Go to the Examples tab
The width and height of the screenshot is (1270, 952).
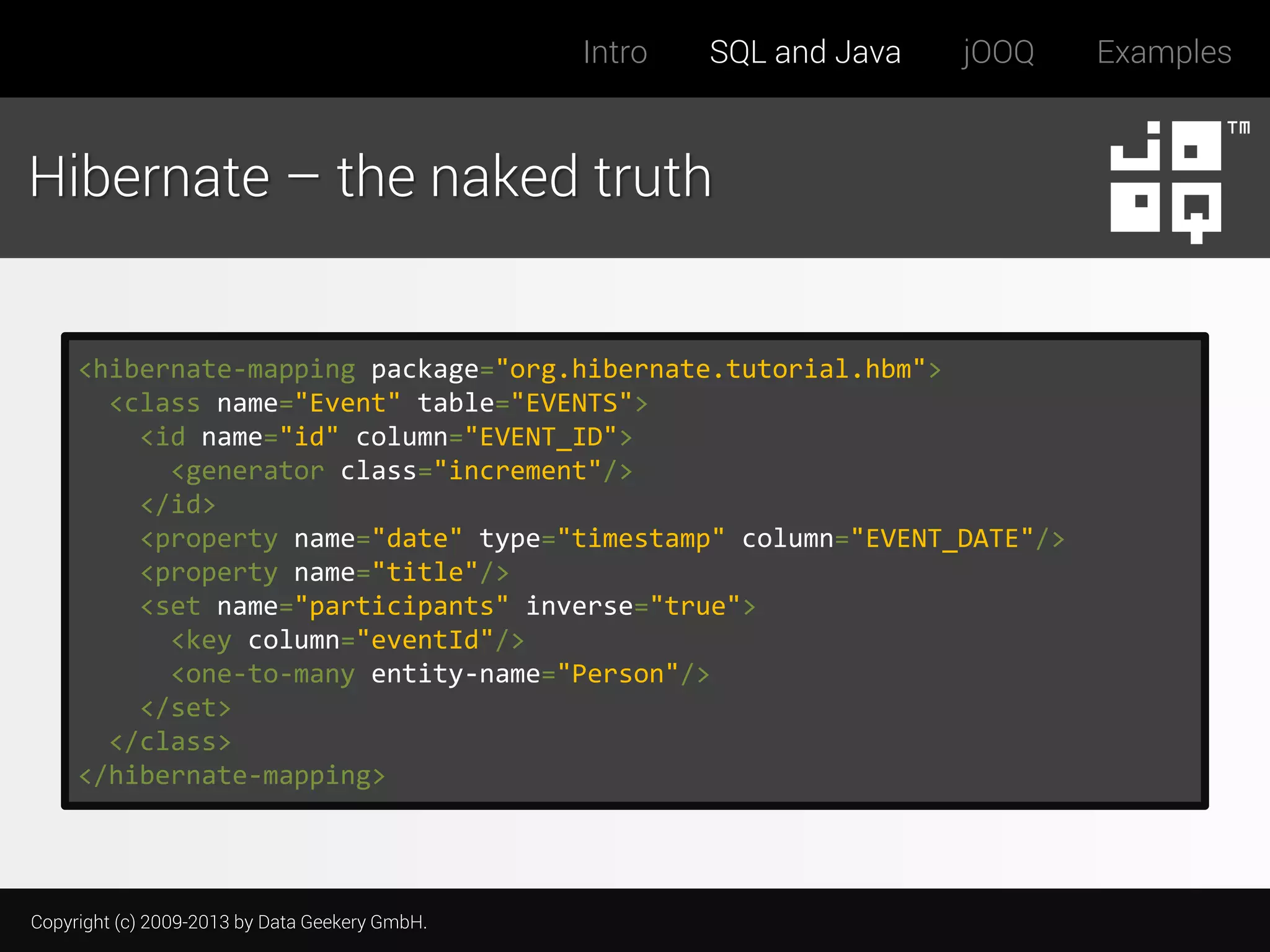(1164, 53)
